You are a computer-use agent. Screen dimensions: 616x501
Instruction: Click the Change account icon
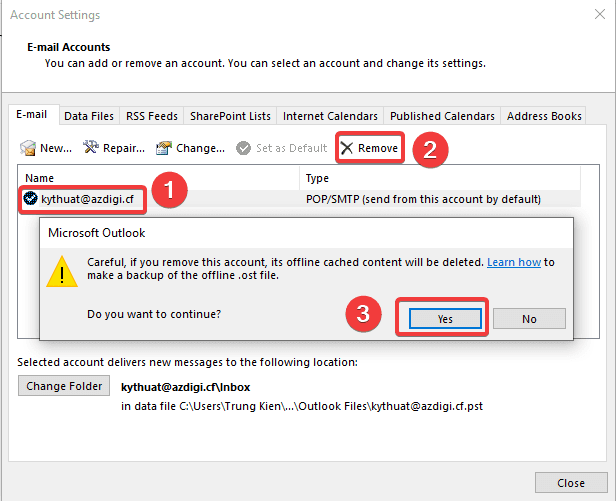pos(163,148)
